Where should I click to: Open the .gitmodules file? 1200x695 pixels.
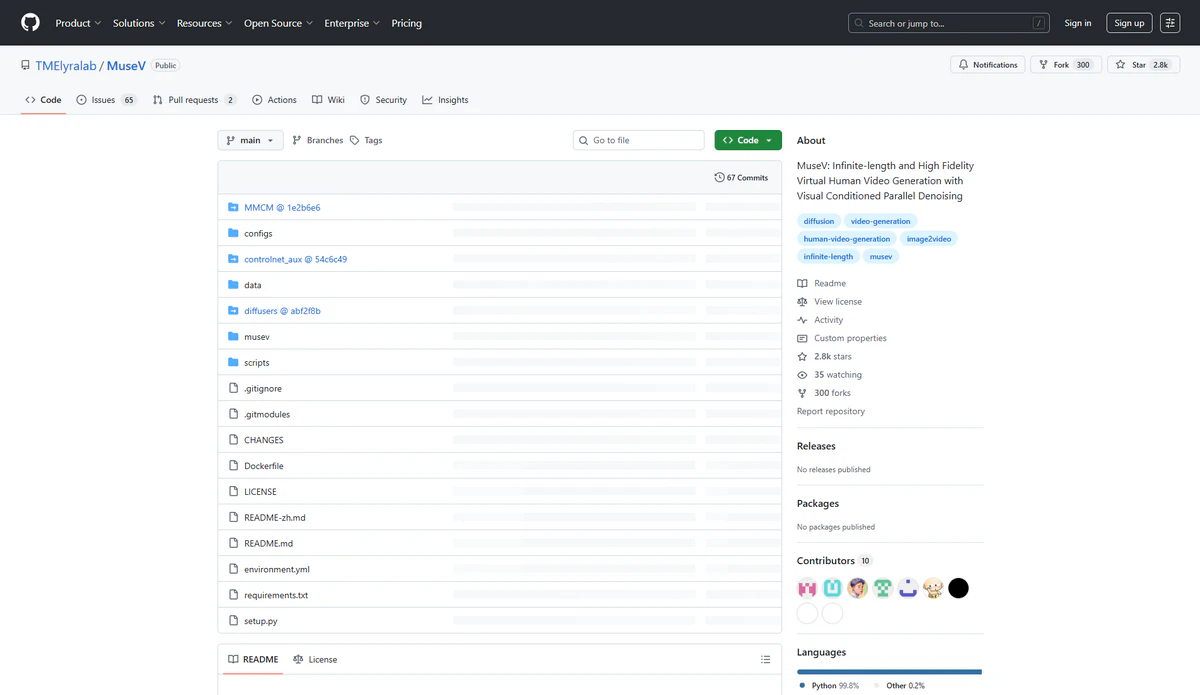click(x=267, y=414)
